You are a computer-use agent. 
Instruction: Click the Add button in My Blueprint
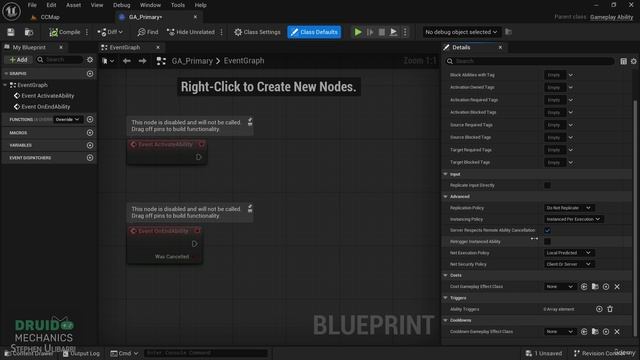point(18,60)
